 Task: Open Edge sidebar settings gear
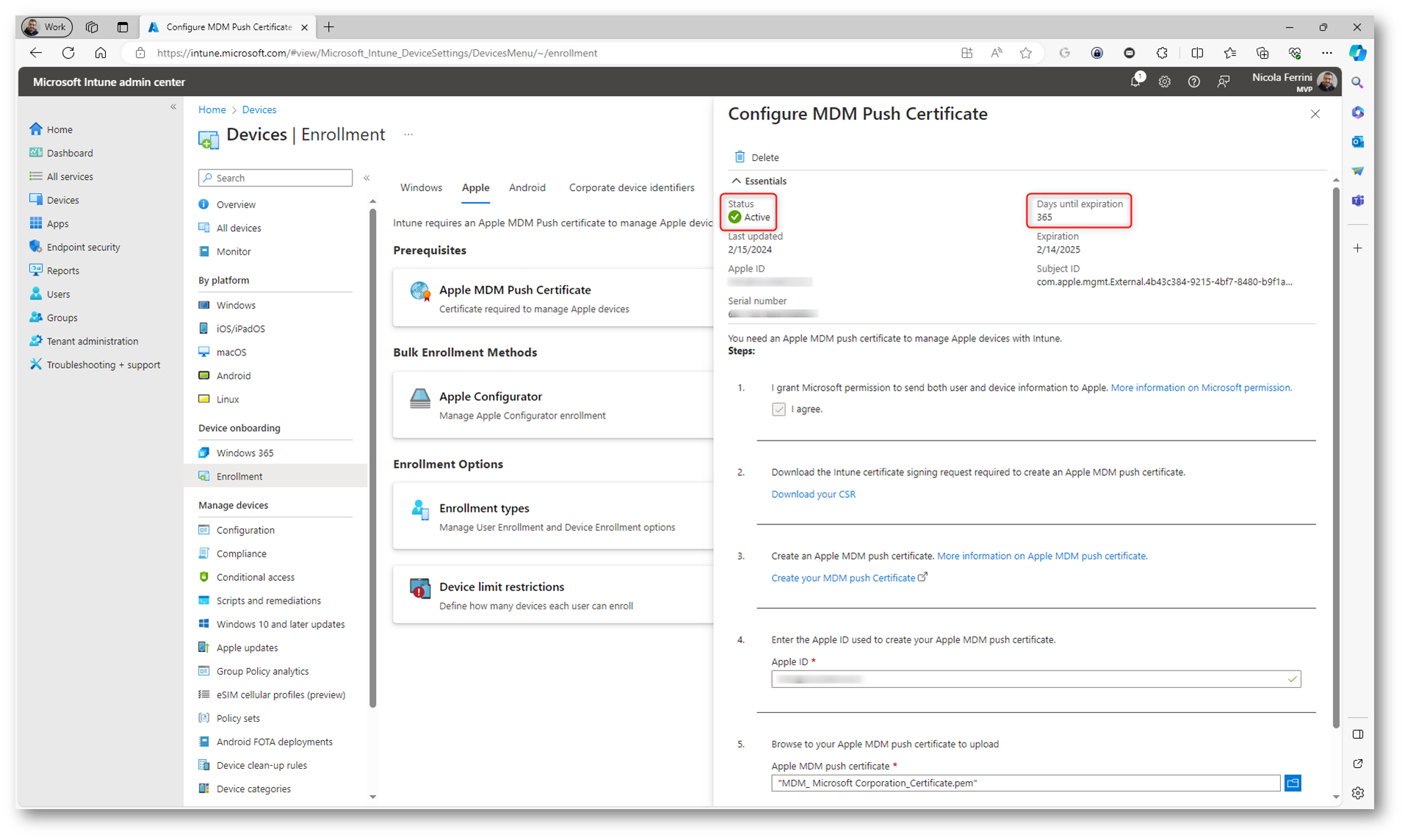tap(1358, 793)
